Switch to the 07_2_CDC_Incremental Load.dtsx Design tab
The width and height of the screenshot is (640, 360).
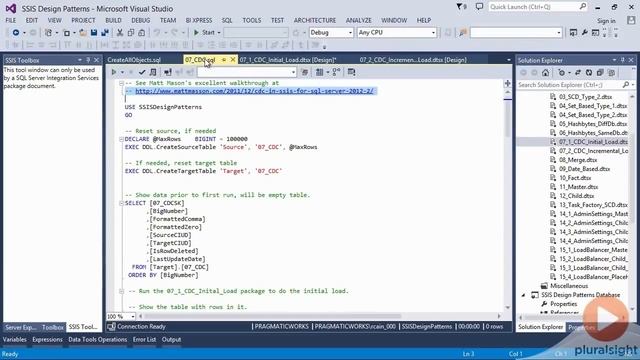coord(413,60)
